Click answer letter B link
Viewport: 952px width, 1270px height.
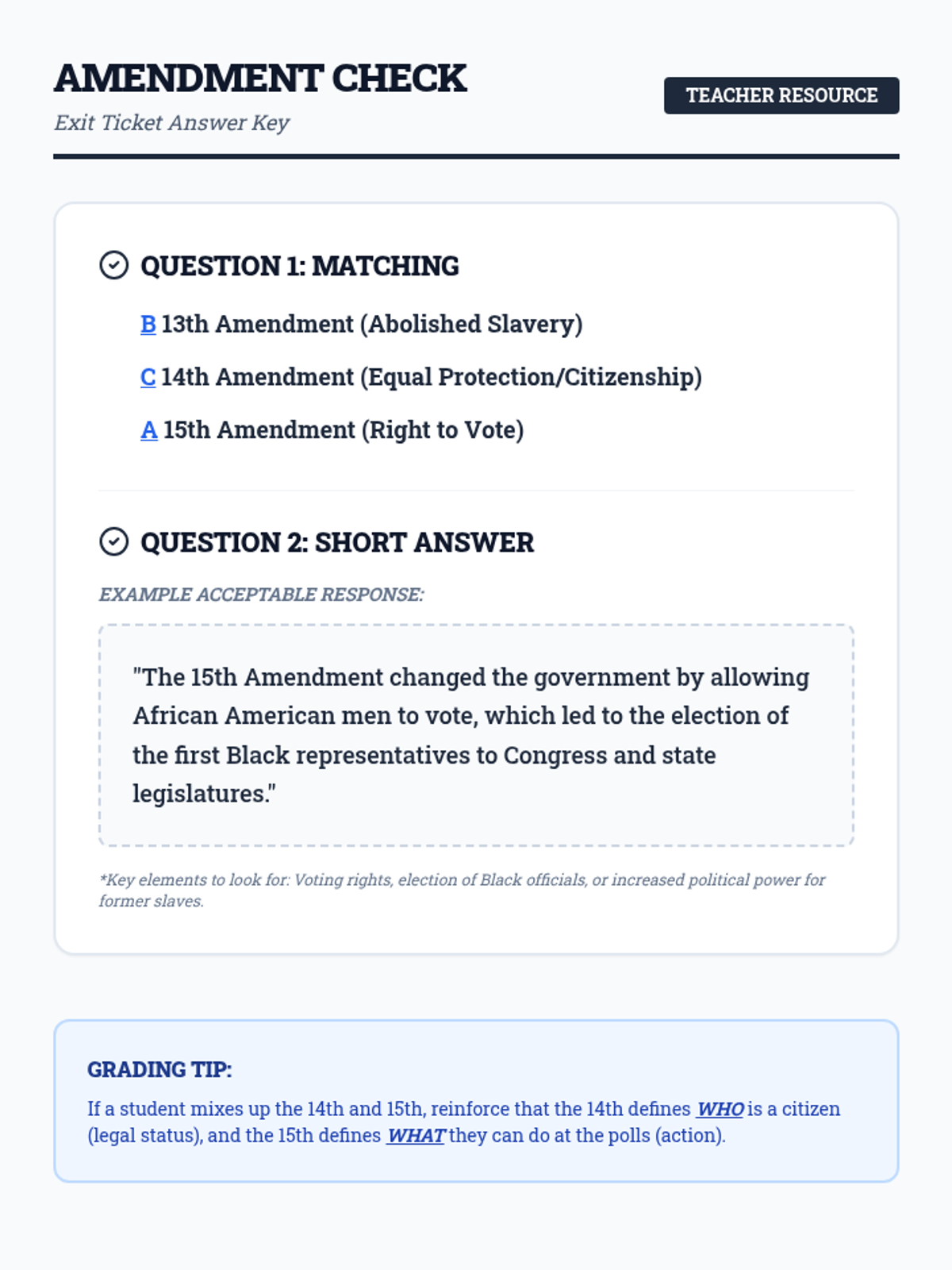148,324
